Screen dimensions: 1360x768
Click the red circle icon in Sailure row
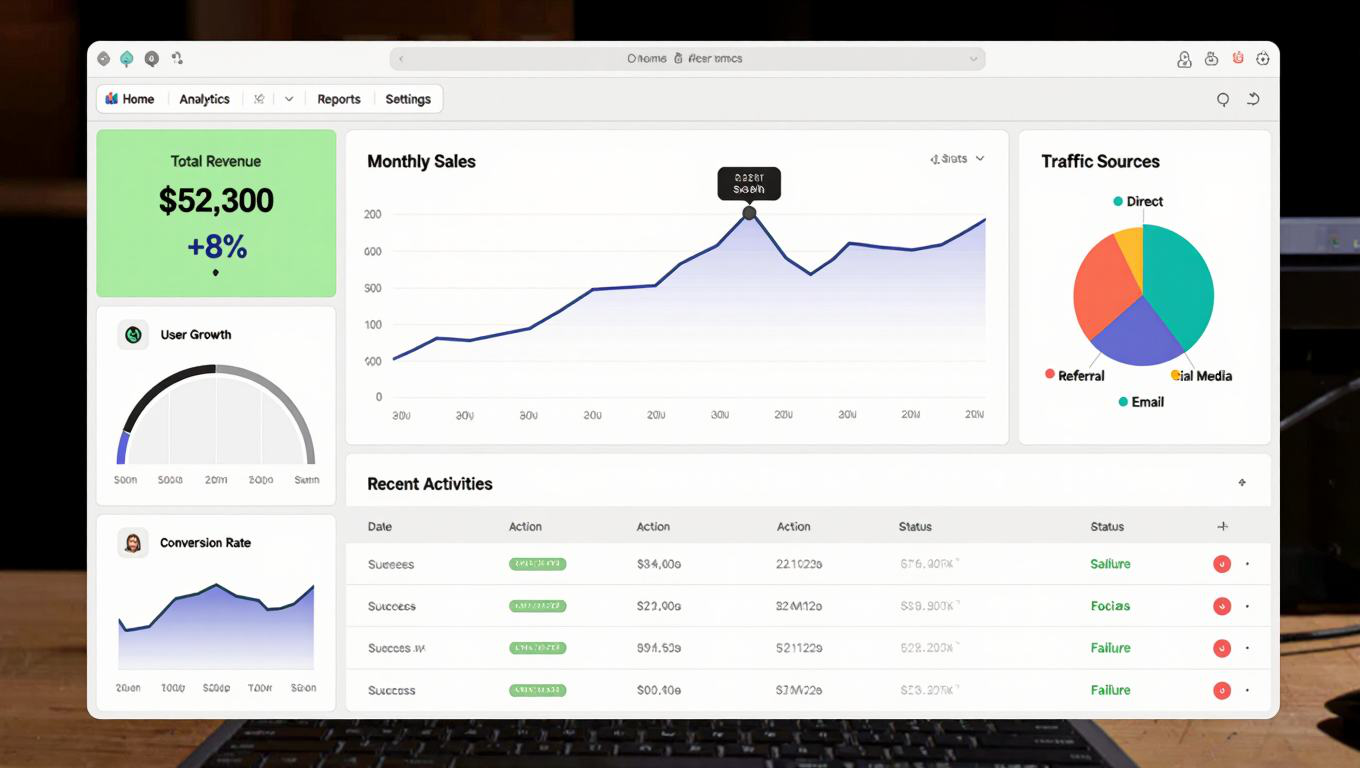[1221, 564]
